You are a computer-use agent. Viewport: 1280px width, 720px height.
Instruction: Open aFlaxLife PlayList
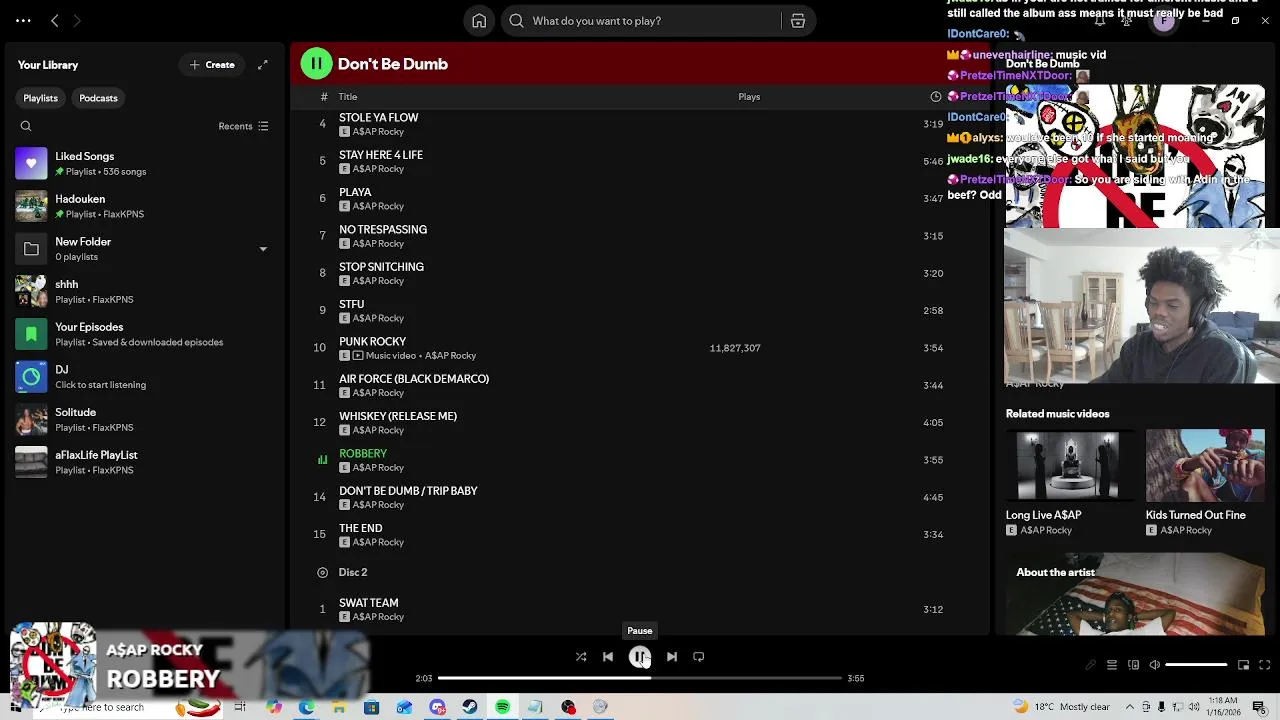pos(145,462)
